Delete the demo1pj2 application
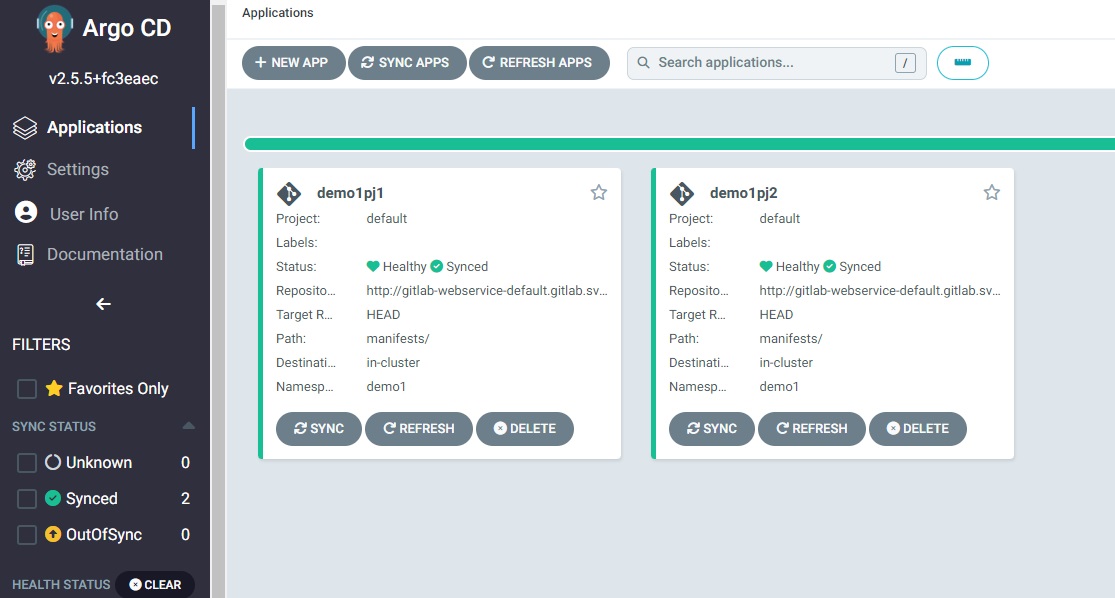 click(918, 429)
